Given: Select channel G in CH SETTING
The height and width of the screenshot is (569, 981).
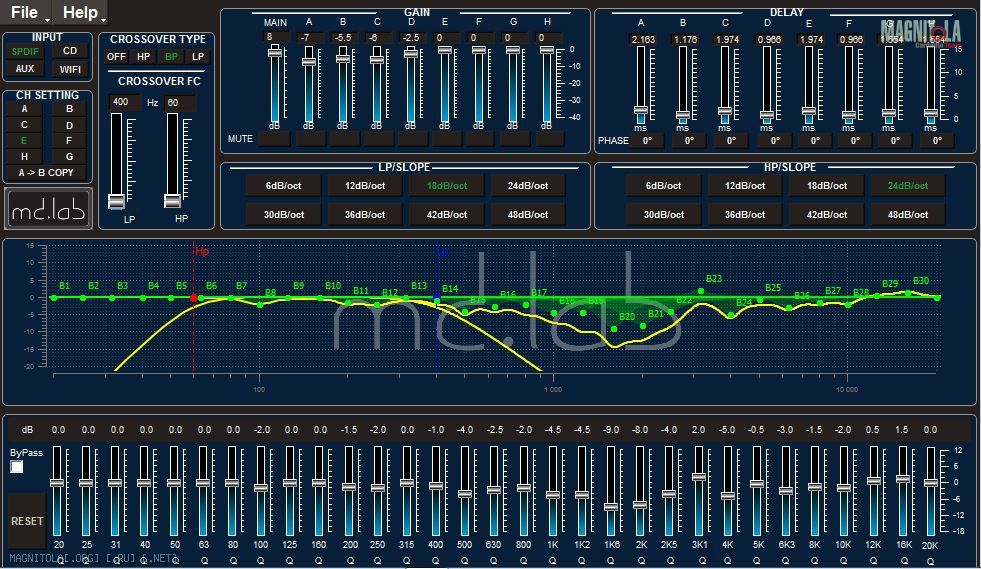Looking at the screenshot, I should pyautogui.click(x=69, y=157).
